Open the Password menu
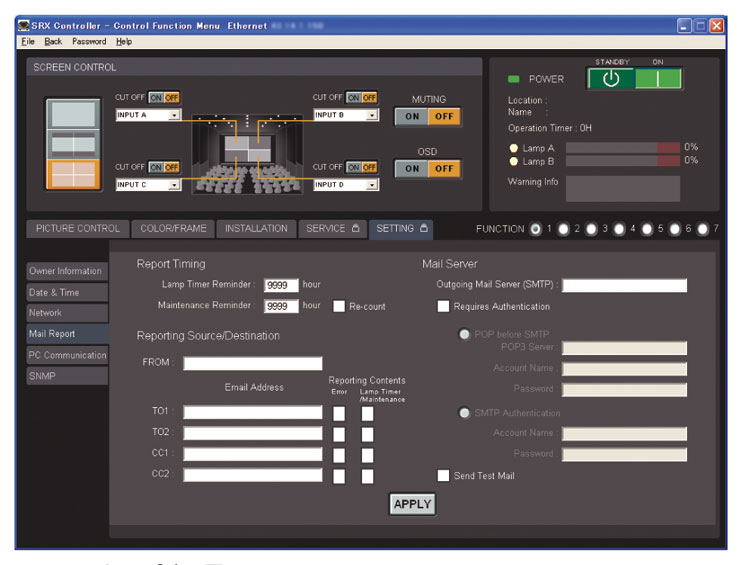 click(88, 41)
